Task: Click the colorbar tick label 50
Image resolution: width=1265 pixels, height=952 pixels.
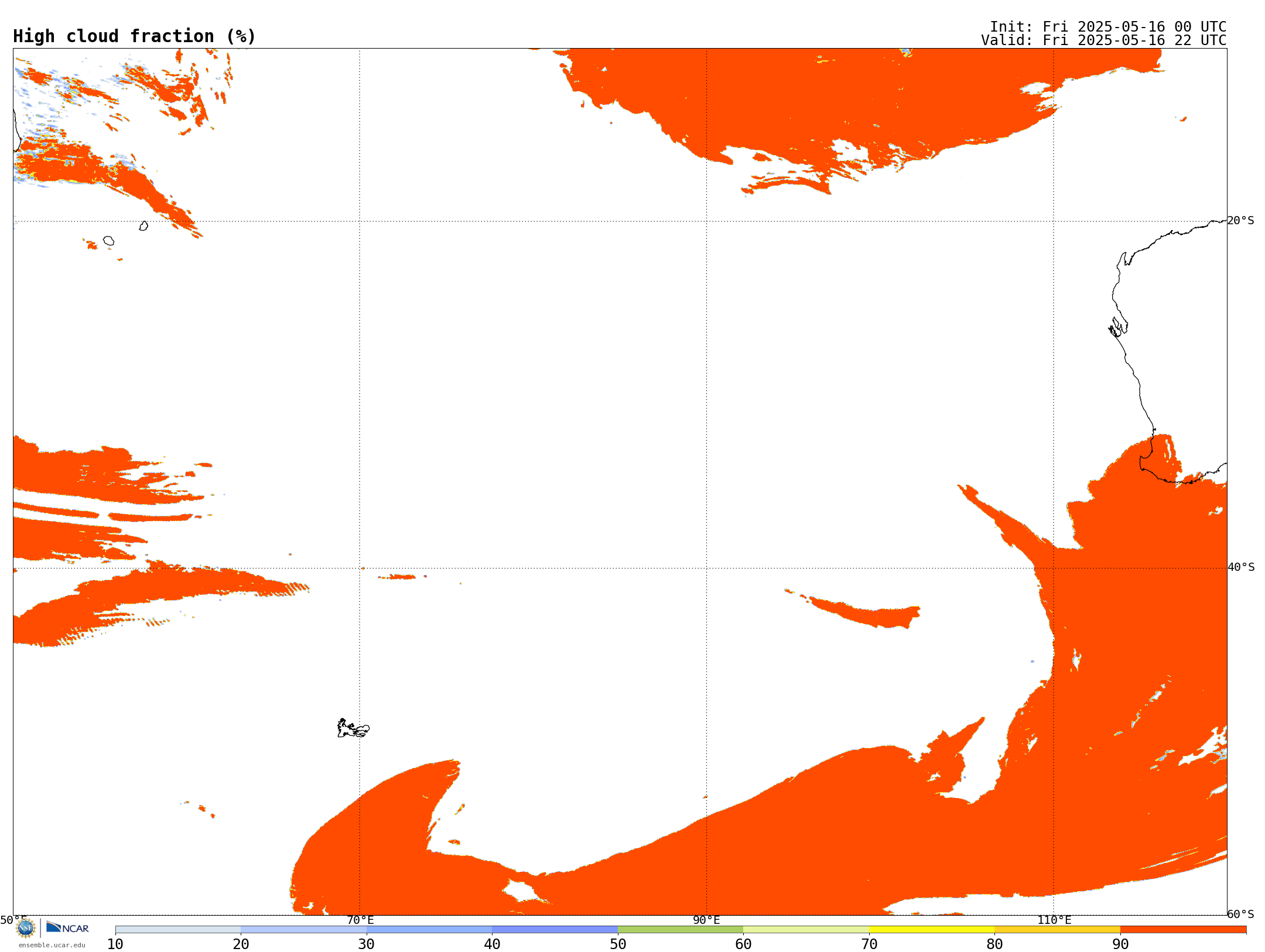Action: (x=618, y=944)
